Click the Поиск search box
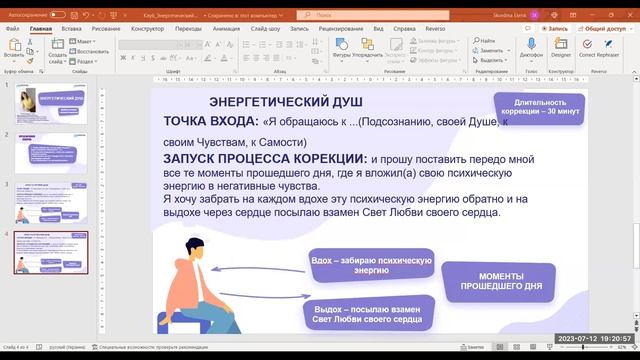This screenshot has width=640, height=360. (373, 15)
